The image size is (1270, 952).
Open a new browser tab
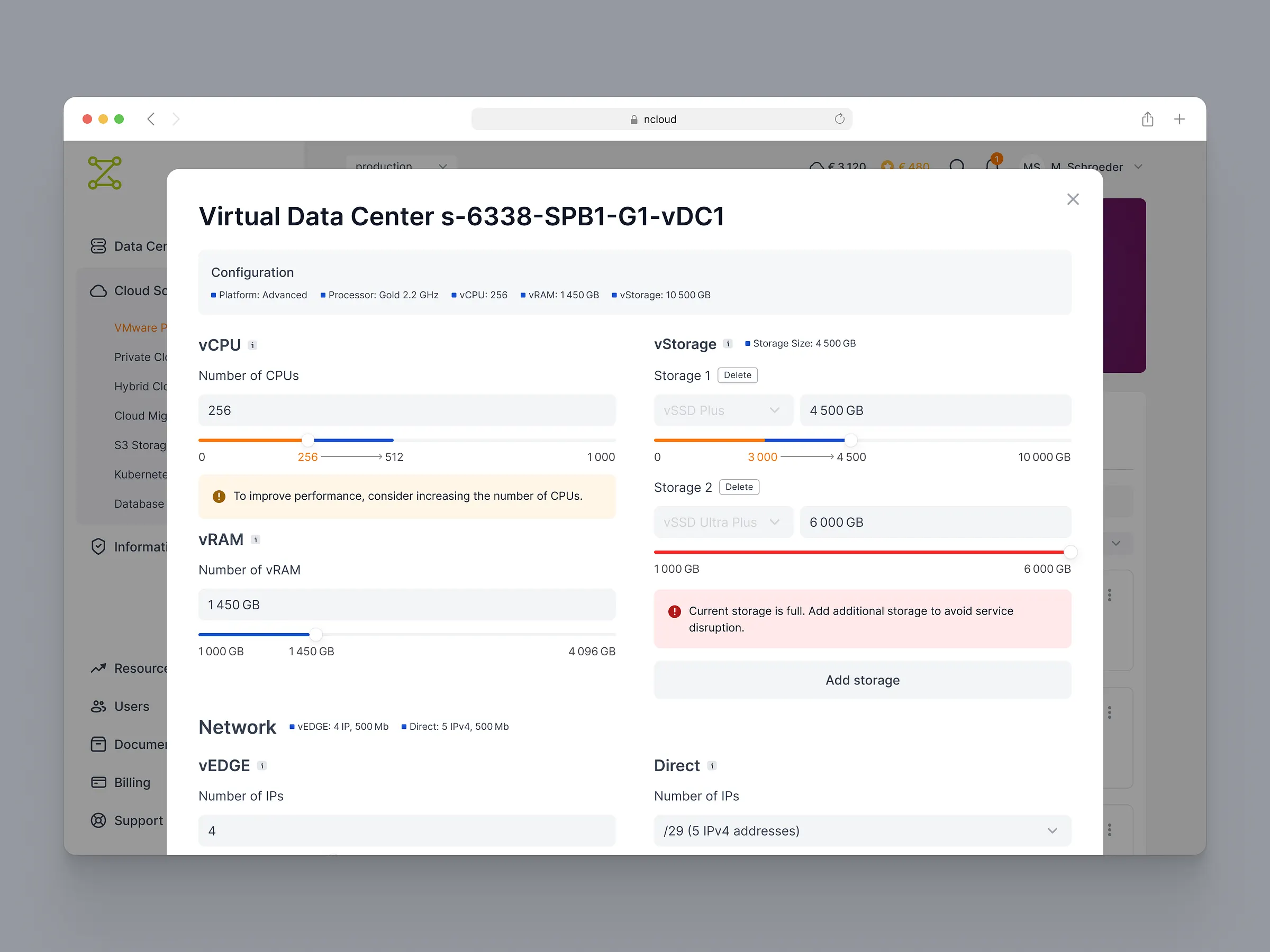click(1180, 119)
